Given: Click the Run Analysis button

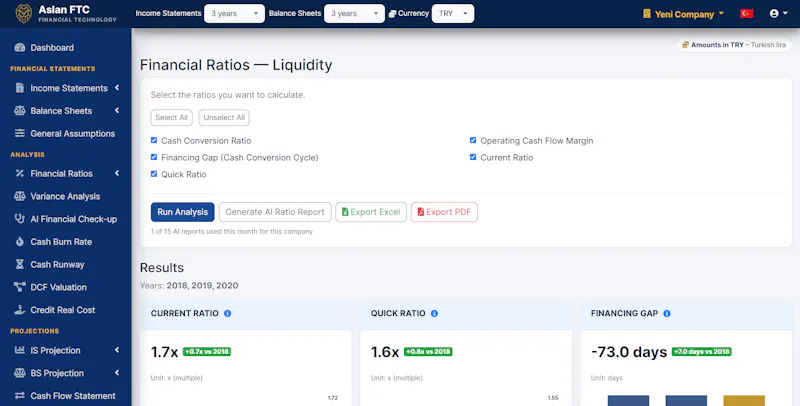Looking at the screenshot, I should [x=183, y=212].
